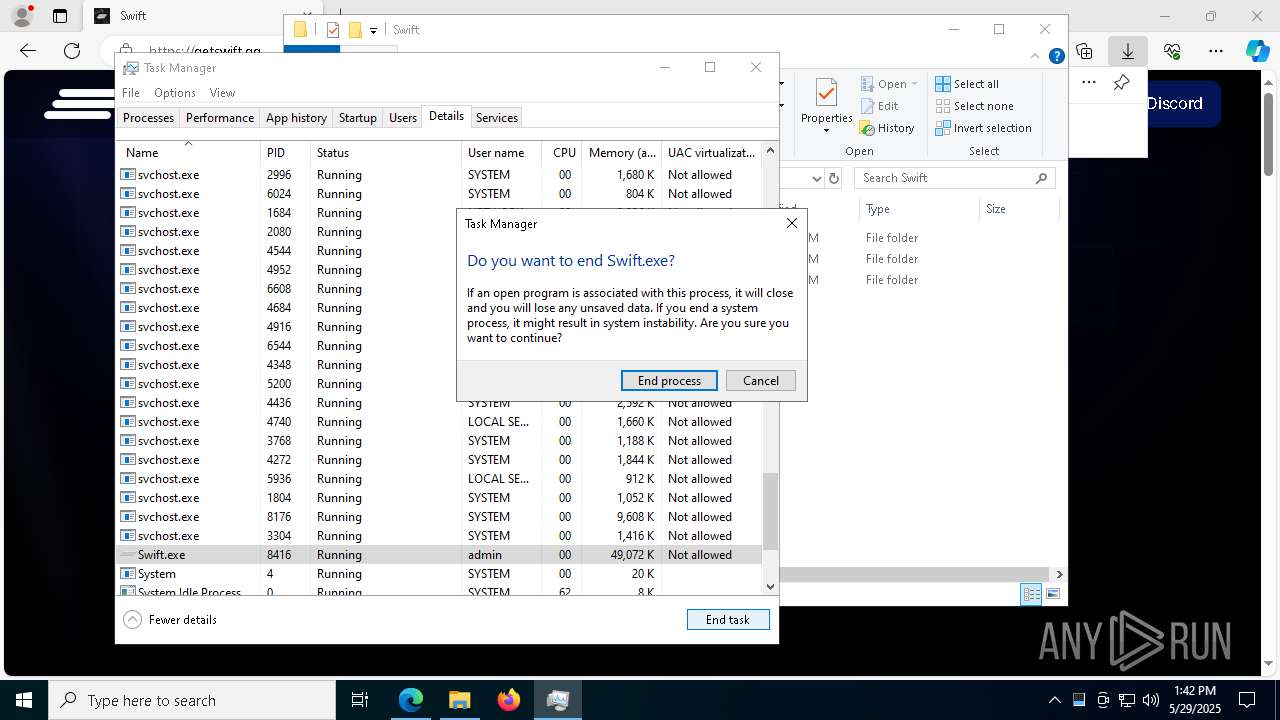
Task: Click the taskbar search box
Action: (192, 700)
